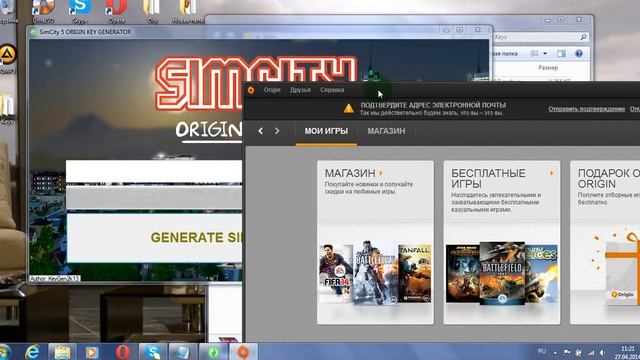Show hidden tray icons with the up arrow
Viewport: 640px width, 360px height.
click(x=555, y=353)
